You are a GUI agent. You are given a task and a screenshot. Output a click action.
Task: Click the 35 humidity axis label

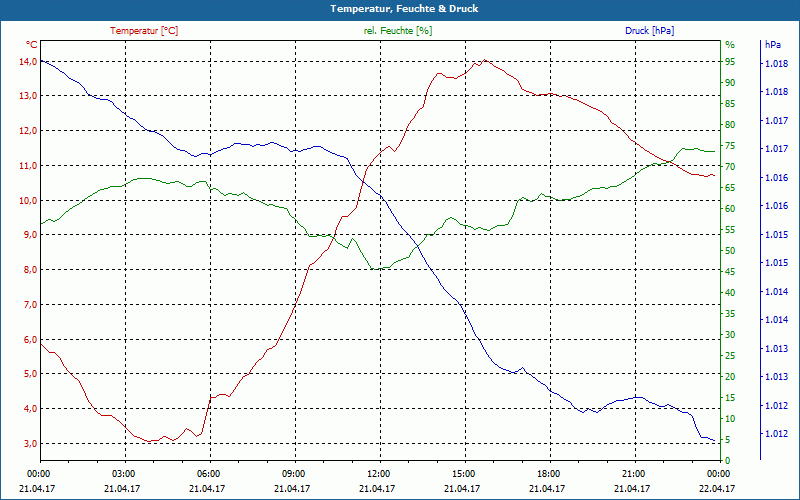pyautogui.click(x=730, y=314)
